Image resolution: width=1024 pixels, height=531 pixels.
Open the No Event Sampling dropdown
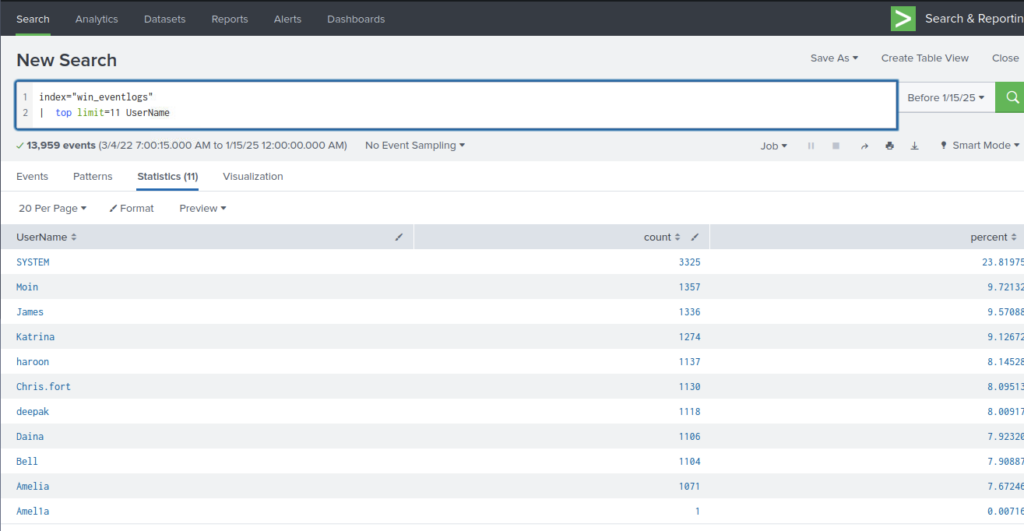pos(415,145)
